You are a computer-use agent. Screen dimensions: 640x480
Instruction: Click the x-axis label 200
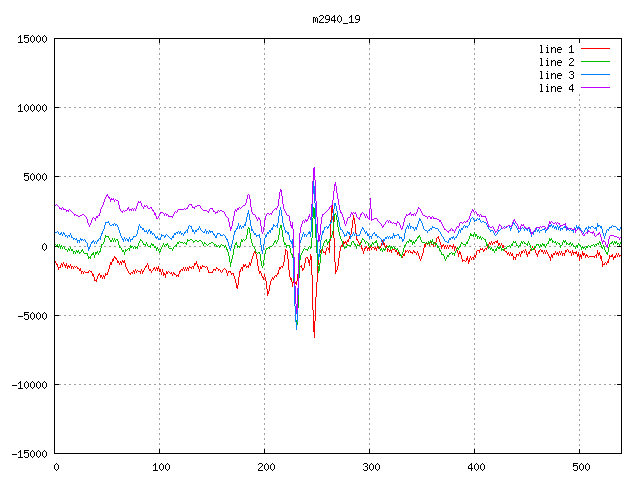[x=266, y=467]
